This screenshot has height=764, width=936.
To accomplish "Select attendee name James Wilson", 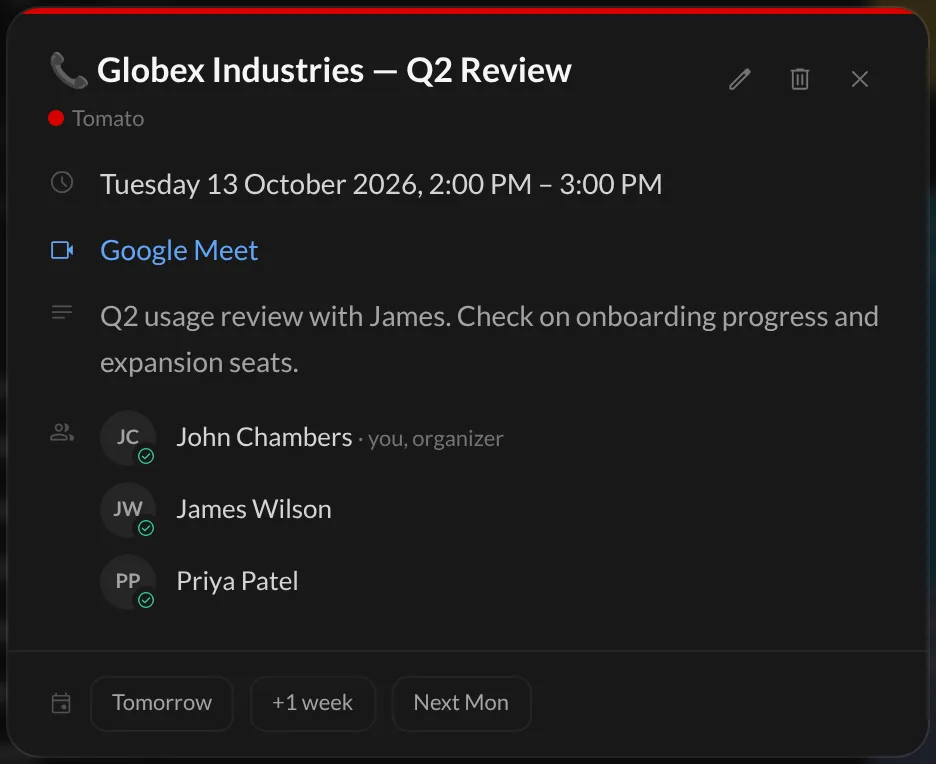I will (x=254, y=510).
